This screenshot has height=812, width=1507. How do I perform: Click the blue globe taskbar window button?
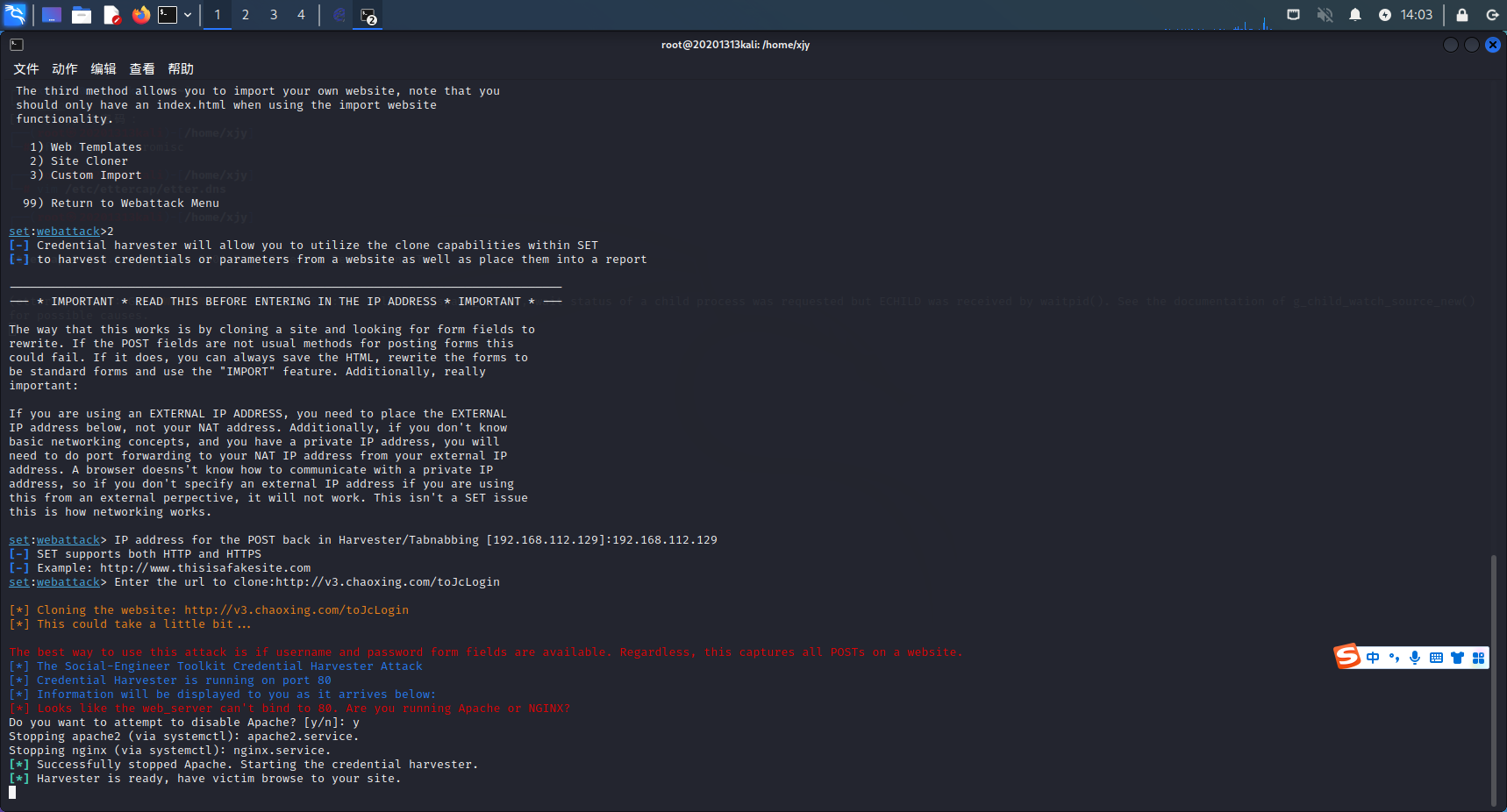pos(339,15)
